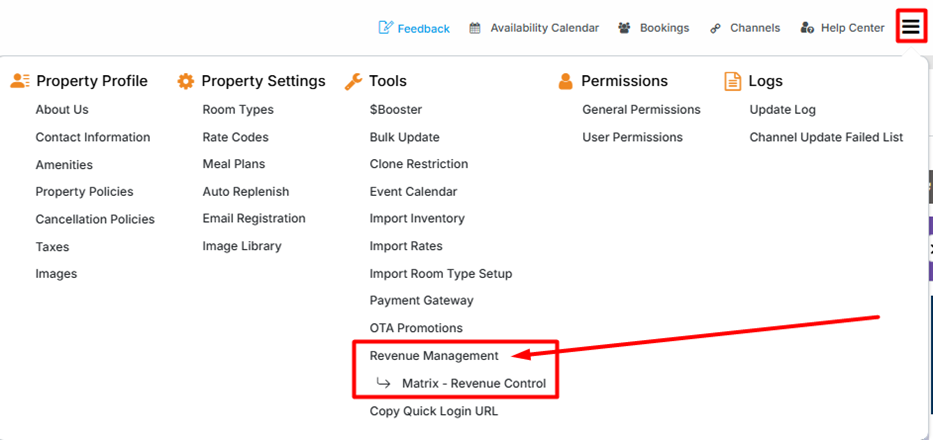Image resolution: width=933 pixels, height=440 pixels.
Task: Click the Channels link icon
Action: tap(715, 28)
